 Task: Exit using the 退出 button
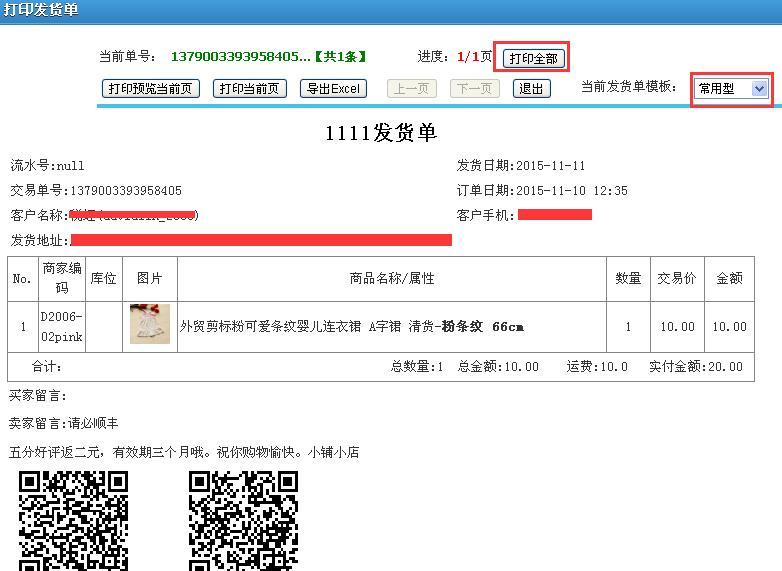[x=531, y=89]
